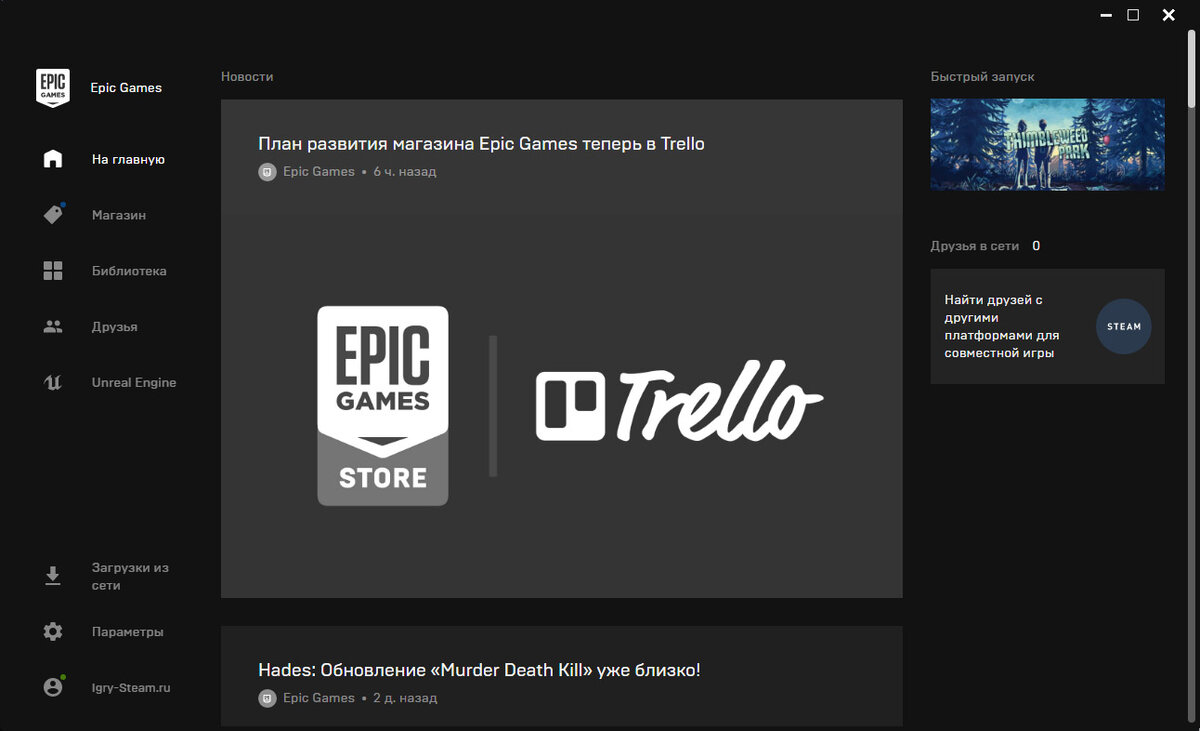Click the Unreal Engine logo icon
Viewport: 1200px width, 731px height.
(53, 382)
